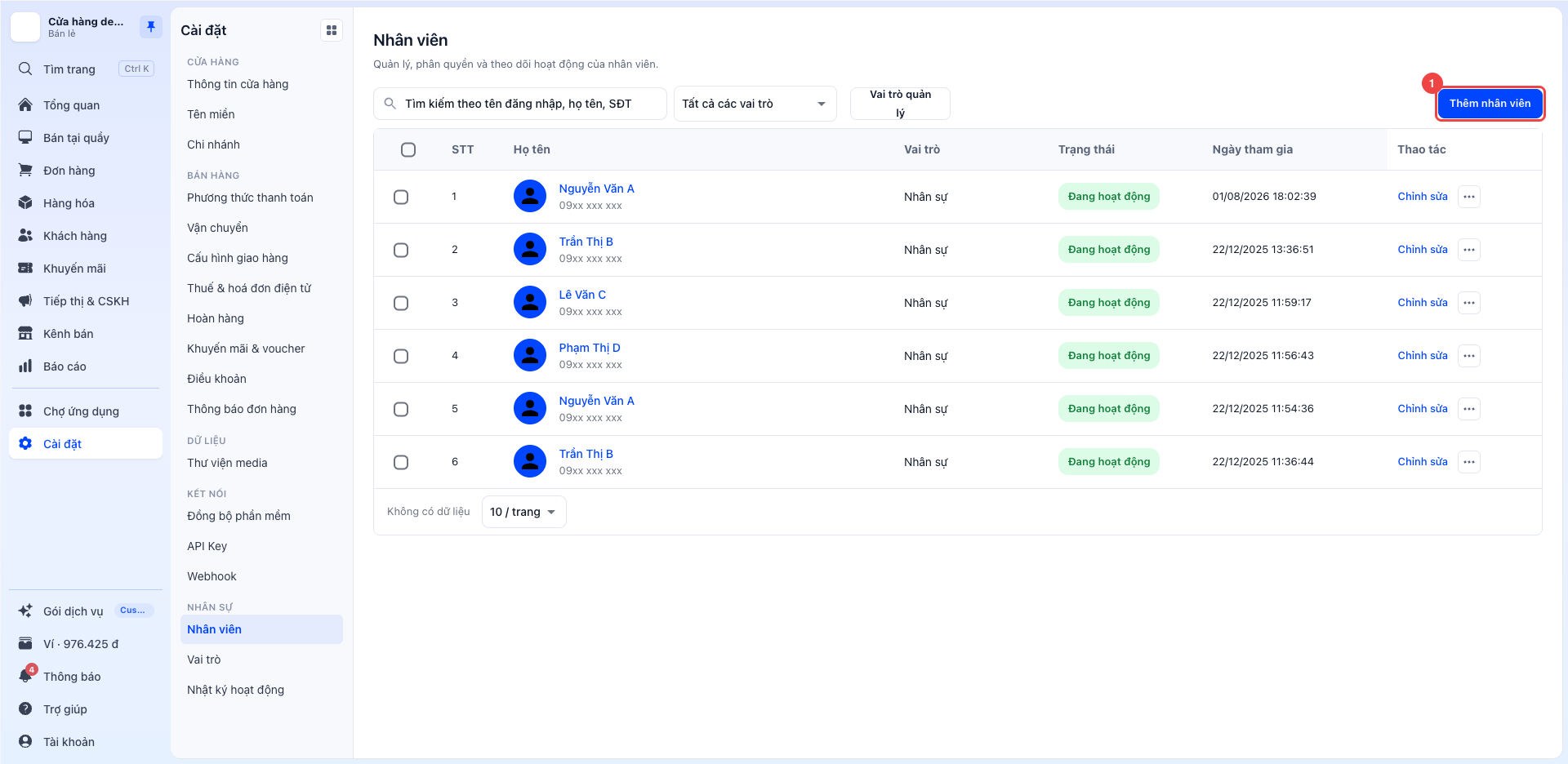Click the Hàng hóa box icon
Screen dimensions: 1568x764
25,202
